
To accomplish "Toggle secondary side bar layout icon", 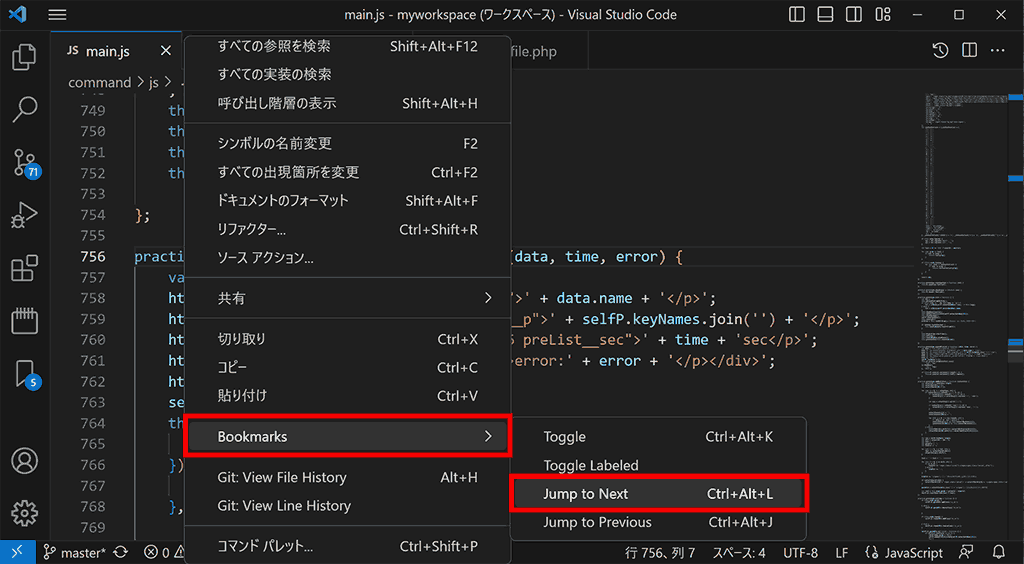I will pos(854,14).
